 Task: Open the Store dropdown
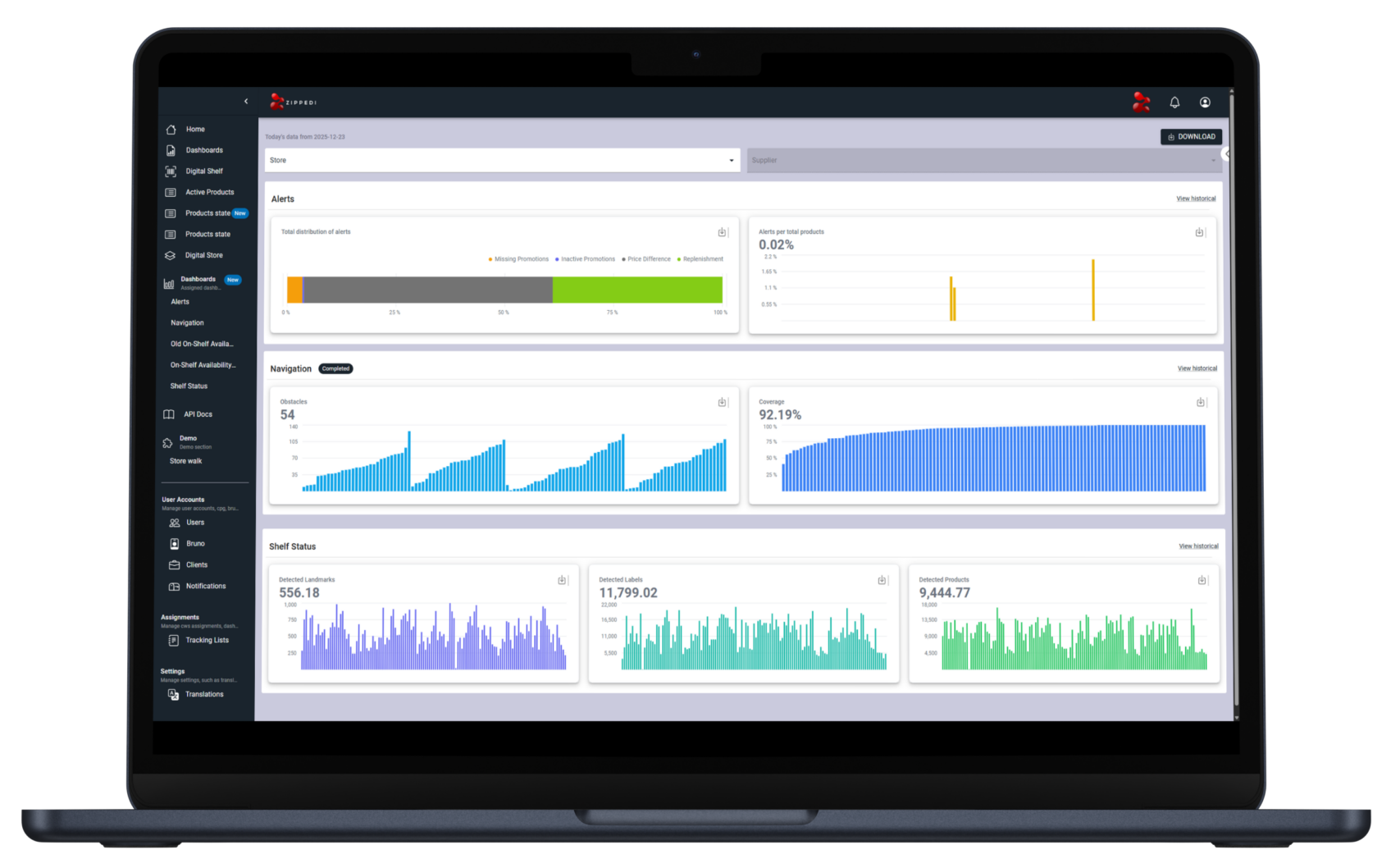click(502, 161)
